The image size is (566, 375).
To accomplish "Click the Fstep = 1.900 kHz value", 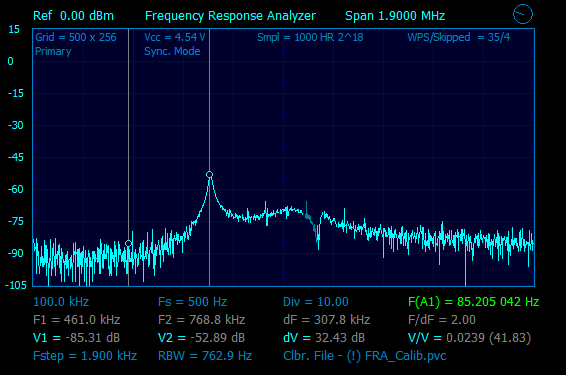I will 85,356.
